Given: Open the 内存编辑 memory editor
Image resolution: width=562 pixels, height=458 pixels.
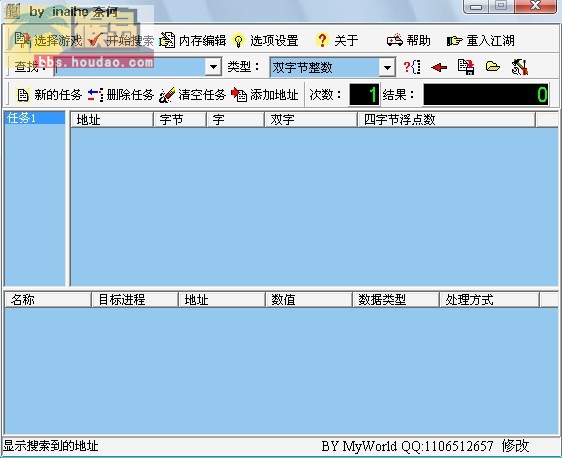Looking at the screenshot, I should 192,40.
